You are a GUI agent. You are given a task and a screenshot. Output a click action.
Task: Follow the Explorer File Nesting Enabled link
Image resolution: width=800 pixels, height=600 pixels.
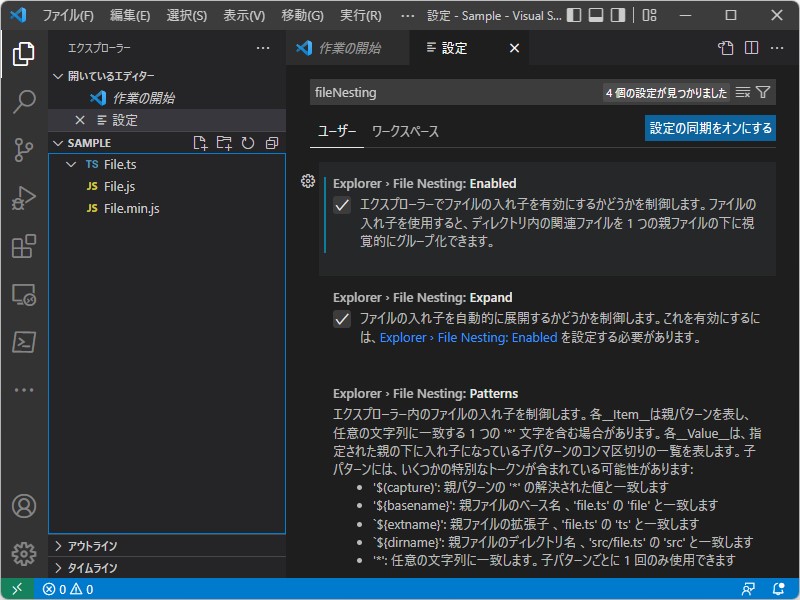point(467,338)
